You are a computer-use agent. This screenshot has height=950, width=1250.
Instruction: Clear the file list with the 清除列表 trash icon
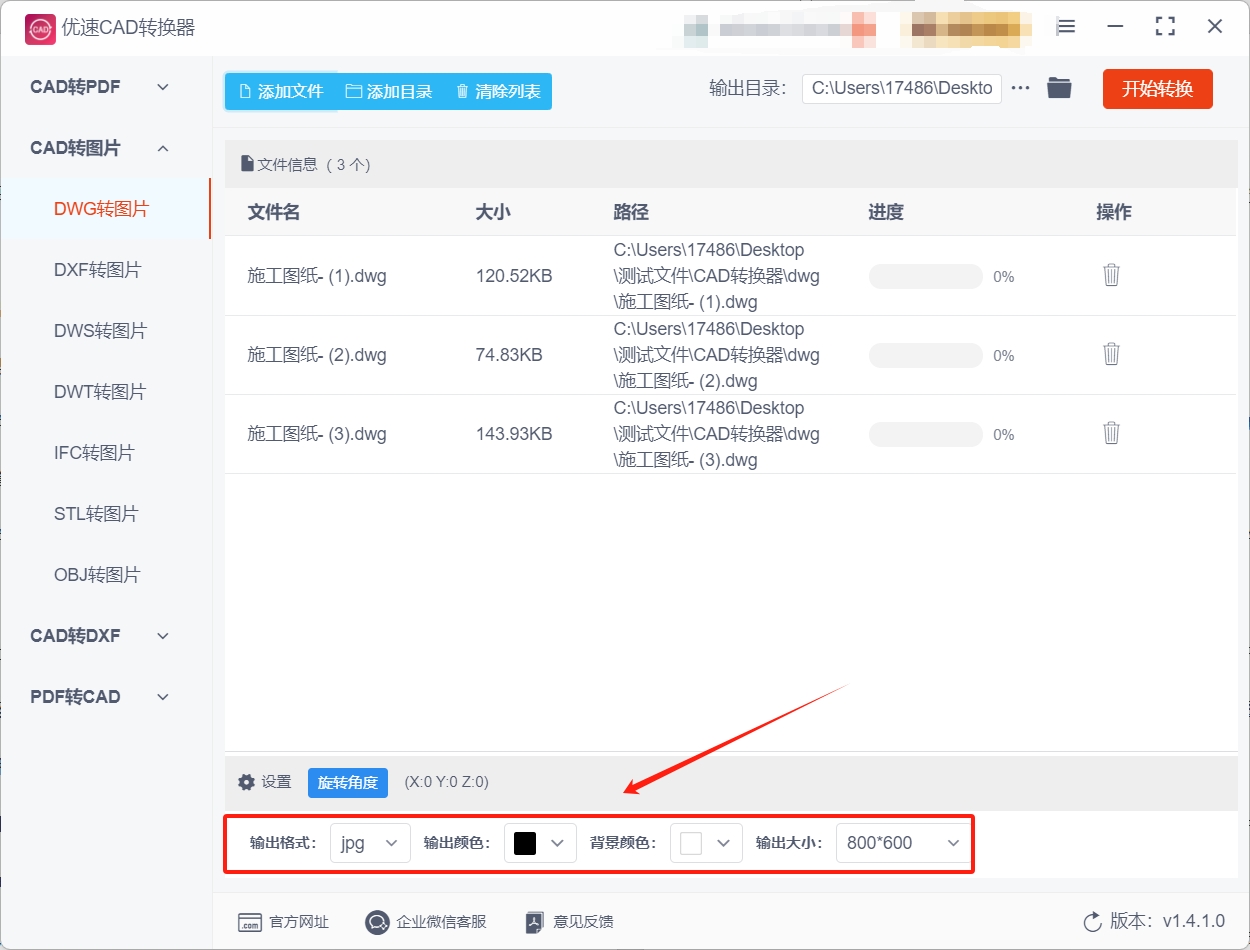[461, 91]
